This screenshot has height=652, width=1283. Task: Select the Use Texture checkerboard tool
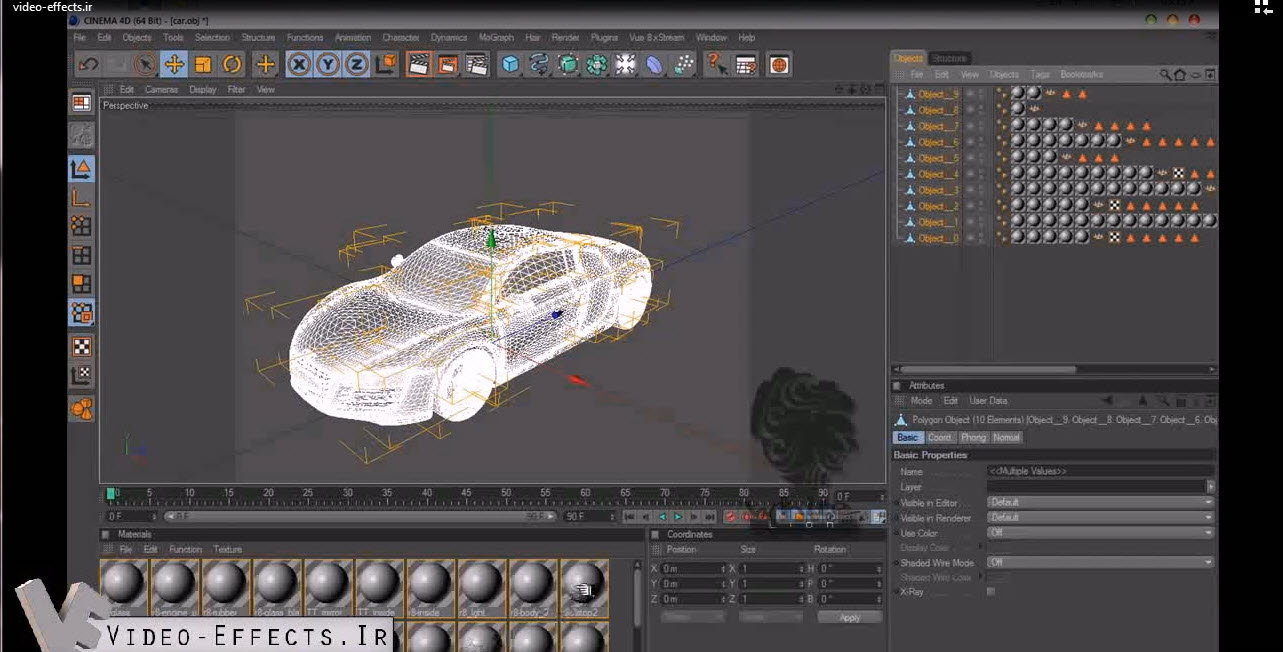click(x=82, y=346)
